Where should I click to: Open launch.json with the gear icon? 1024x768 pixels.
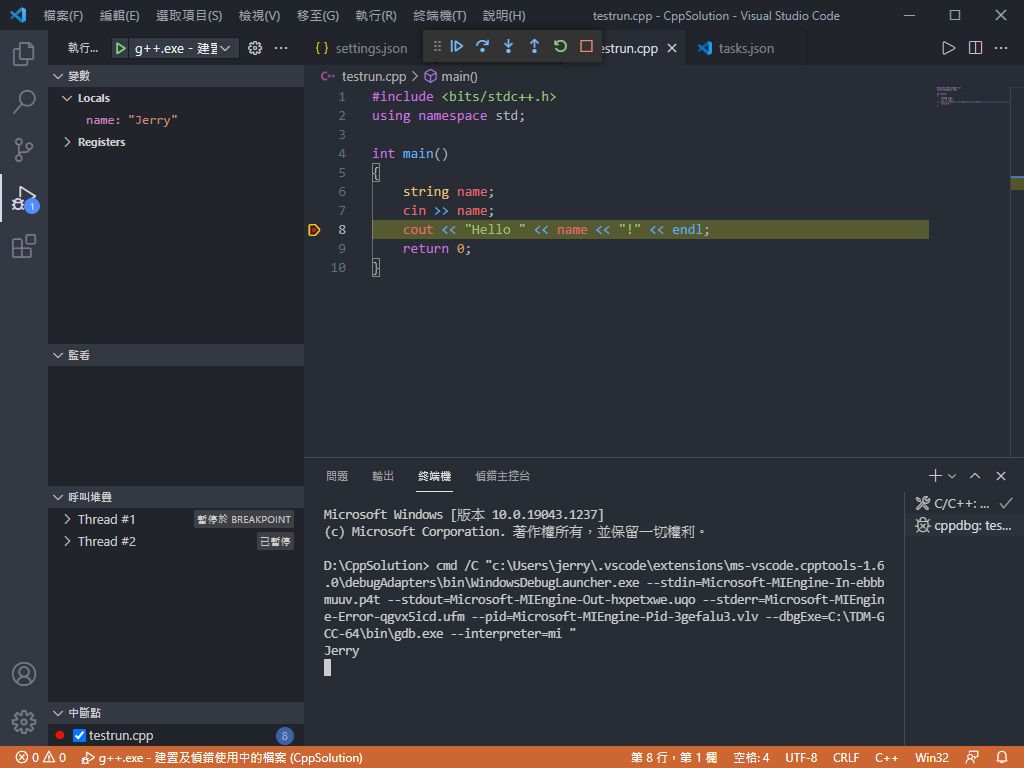[x=255, y=48]
